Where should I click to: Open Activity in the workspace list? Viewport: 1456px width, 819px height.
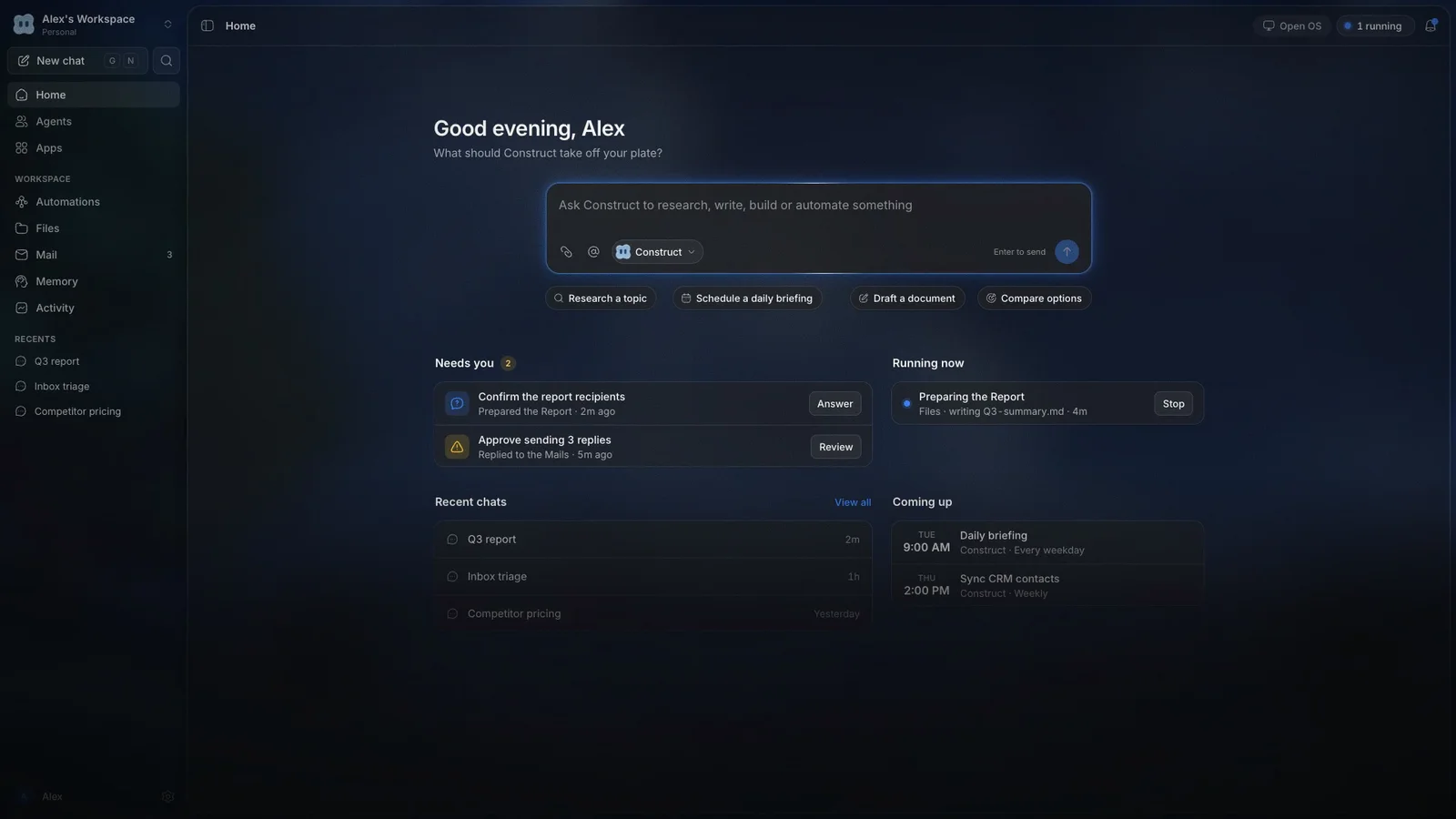pyautogui.click(x=94, y=308)
